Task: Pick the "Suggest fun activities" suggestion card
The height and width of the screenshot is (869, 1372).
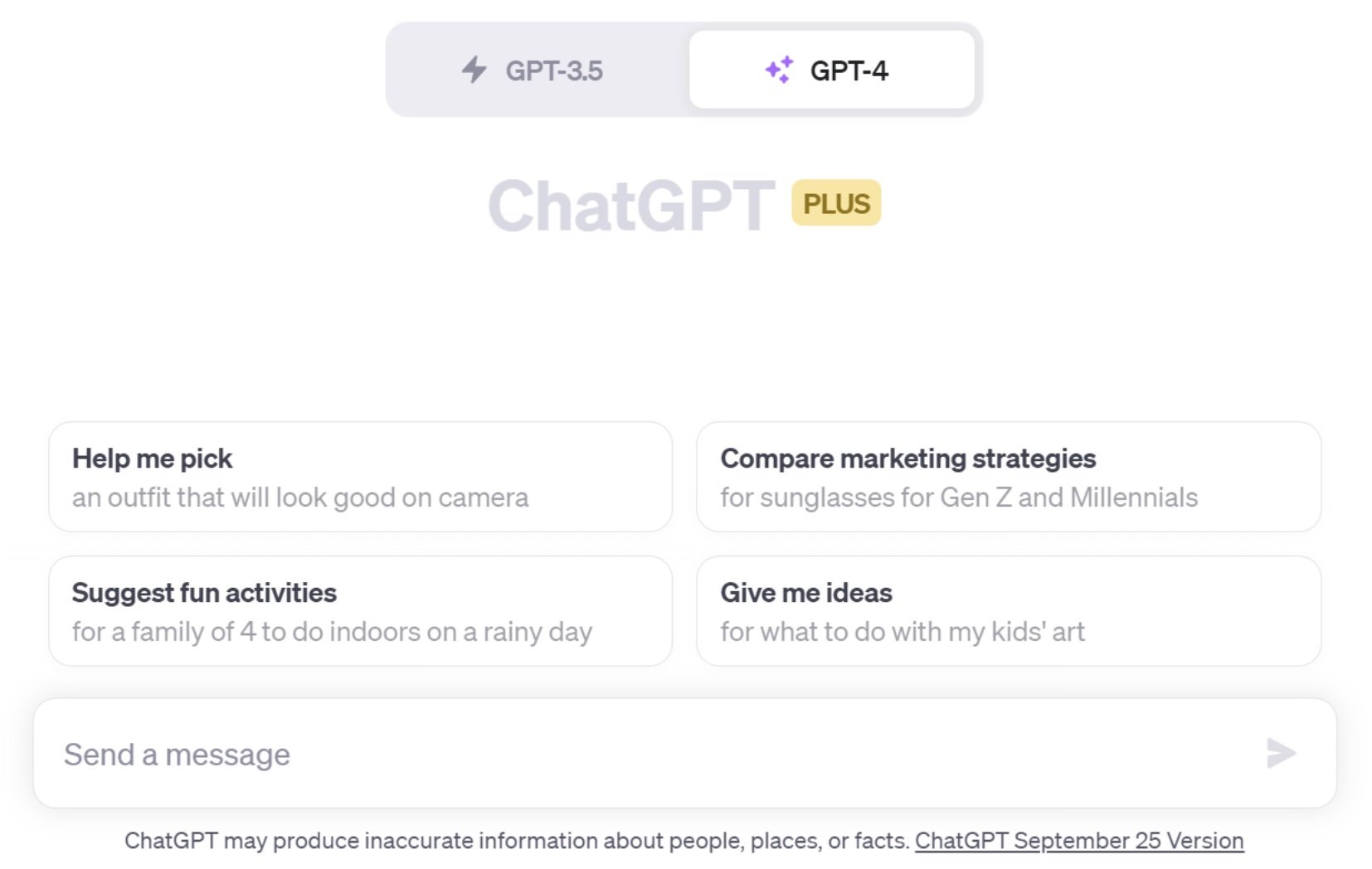Action: (x=360, y=611)
